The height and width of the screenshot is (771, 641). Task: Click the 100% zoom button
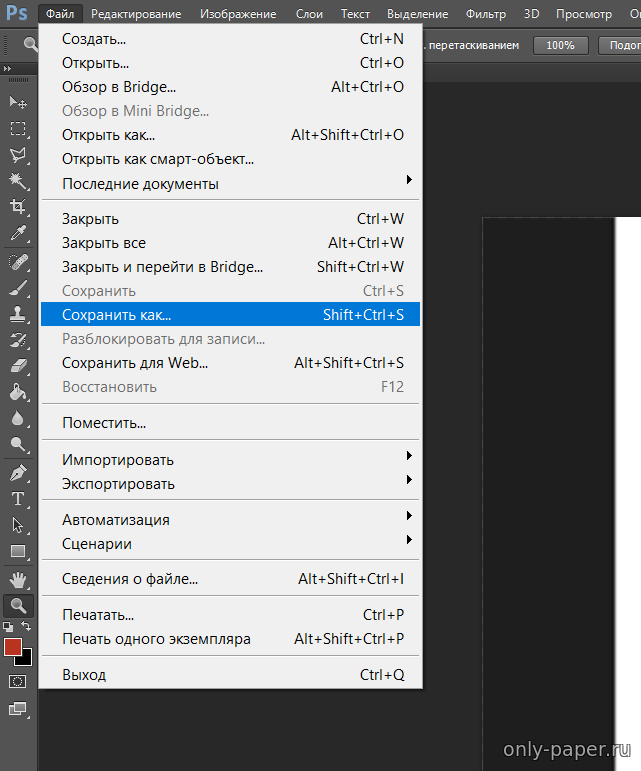(560, 45)
